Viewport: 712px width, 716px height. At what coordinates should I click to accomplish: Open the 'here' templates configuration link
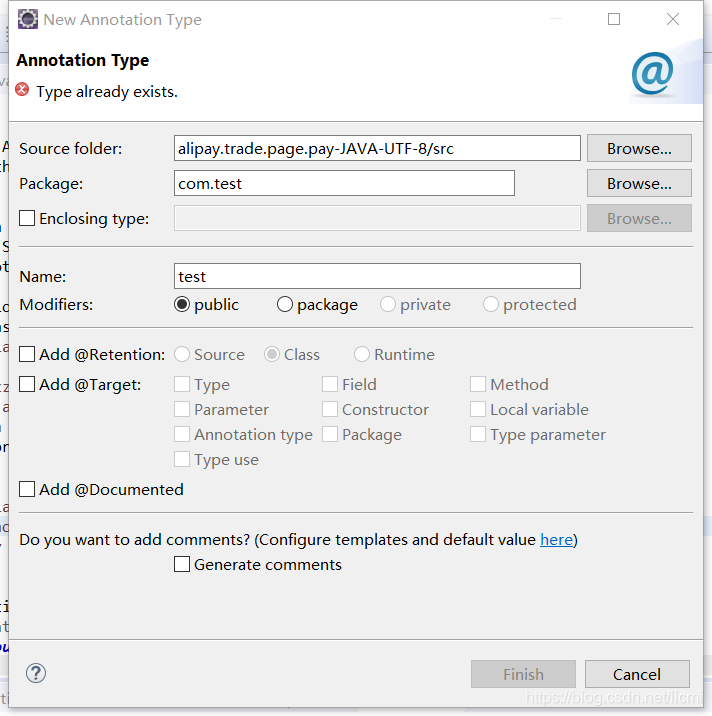click(556, 540)
